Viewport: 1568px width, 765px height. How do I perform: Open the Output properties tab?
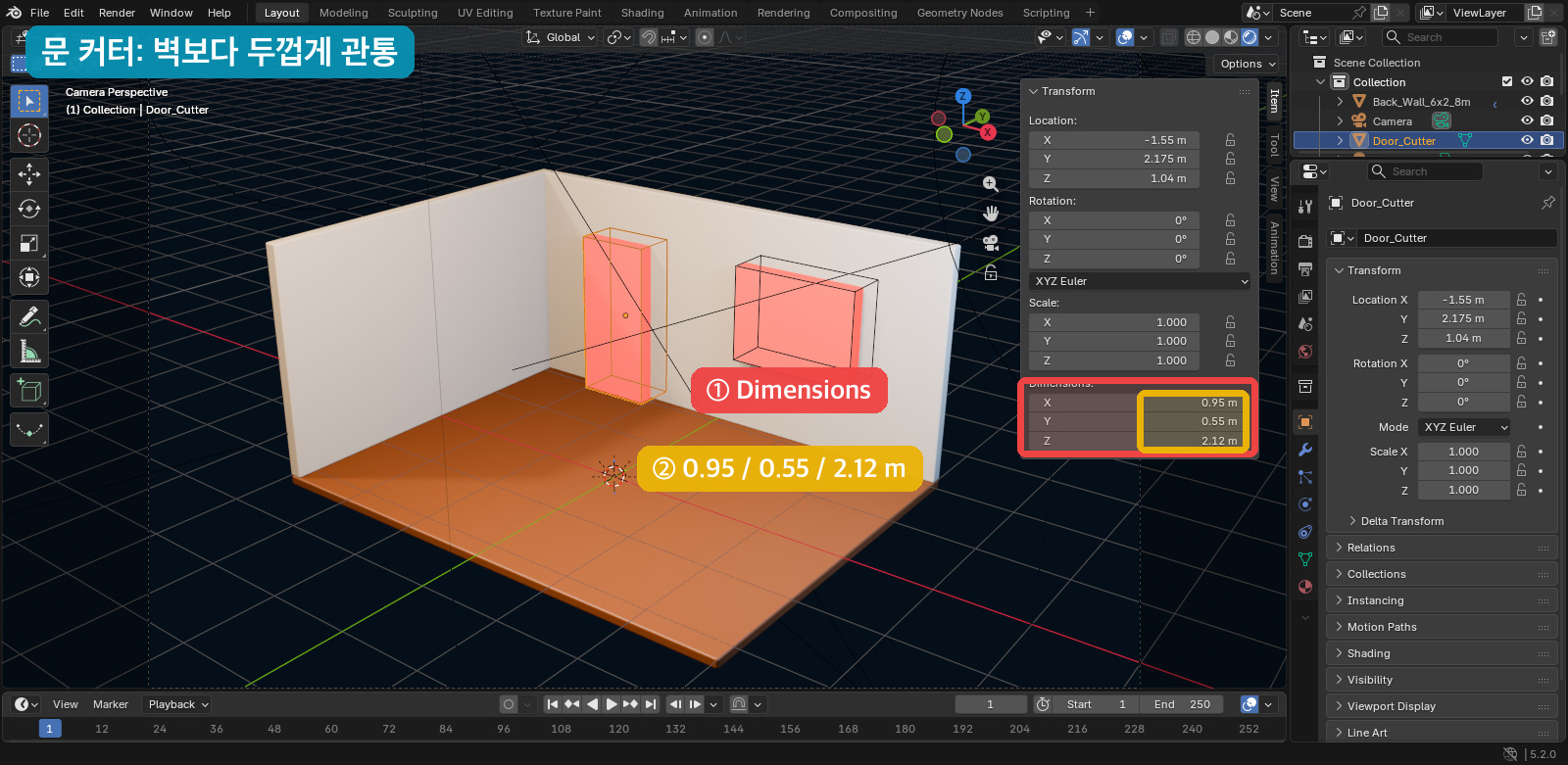(1305, 268)
